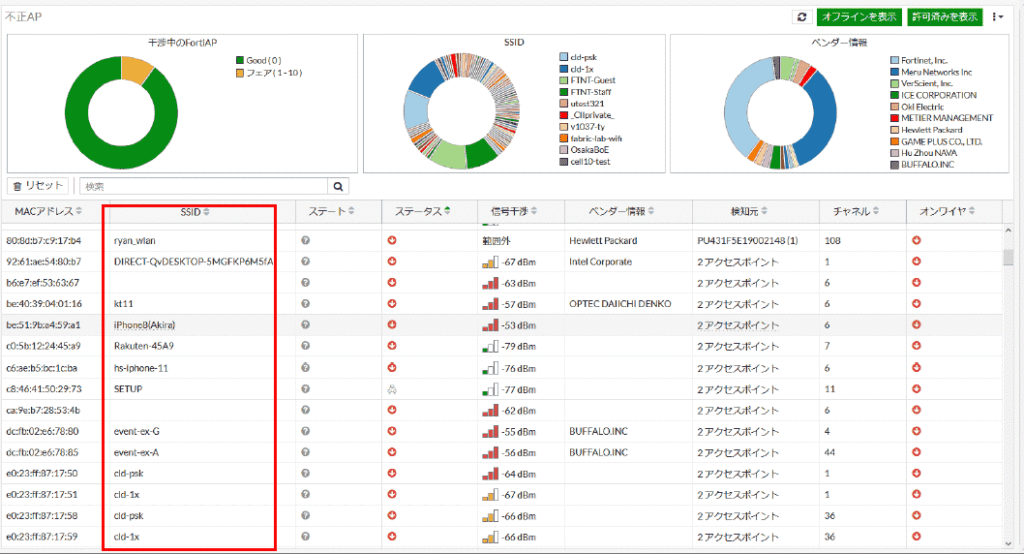Select MAC address 80:8d:b7:c9:17:b4
The image size is (1024, 554).
tap(44, 240)
